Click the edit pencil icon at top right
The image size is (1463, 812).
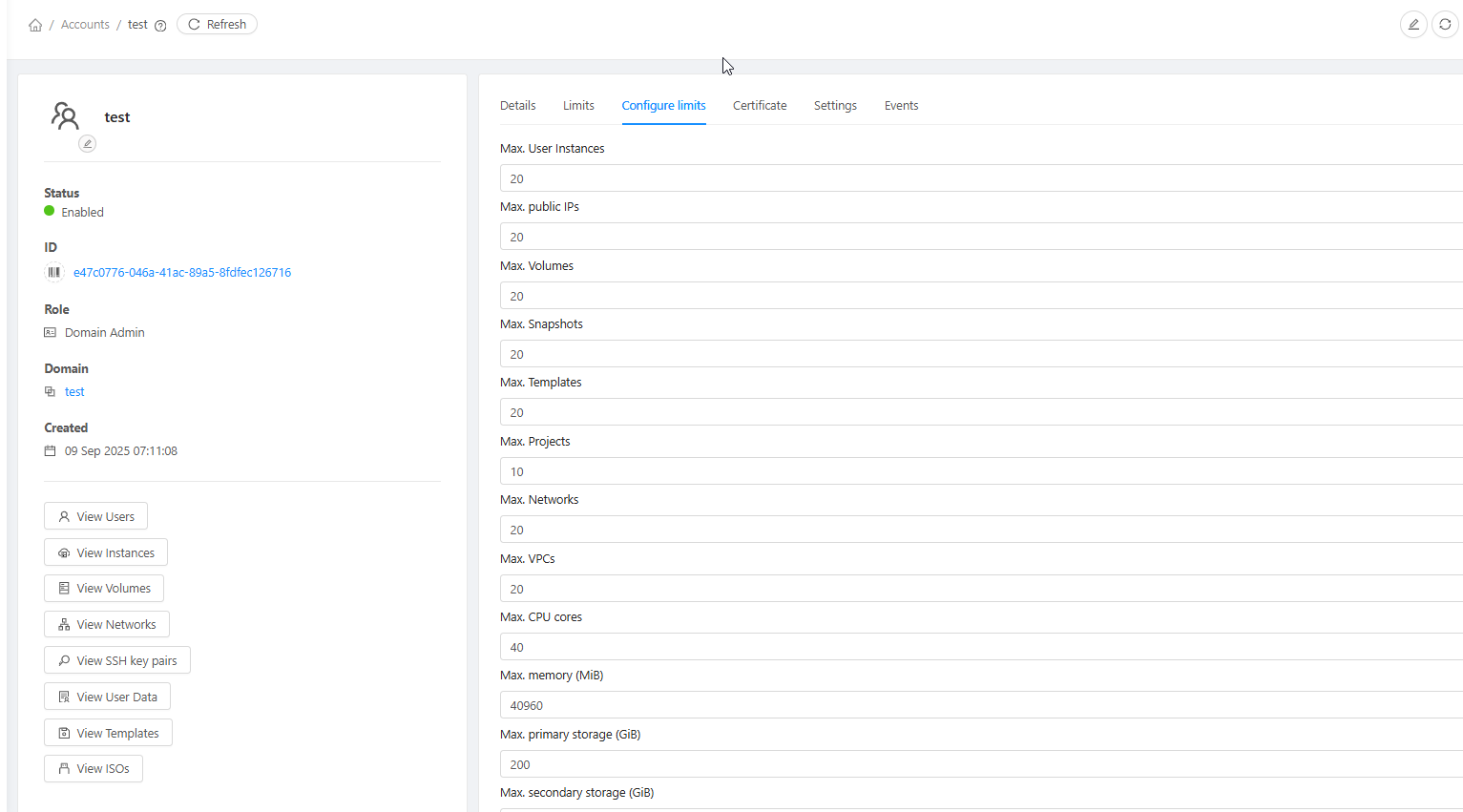click(x=1413, y=25)
